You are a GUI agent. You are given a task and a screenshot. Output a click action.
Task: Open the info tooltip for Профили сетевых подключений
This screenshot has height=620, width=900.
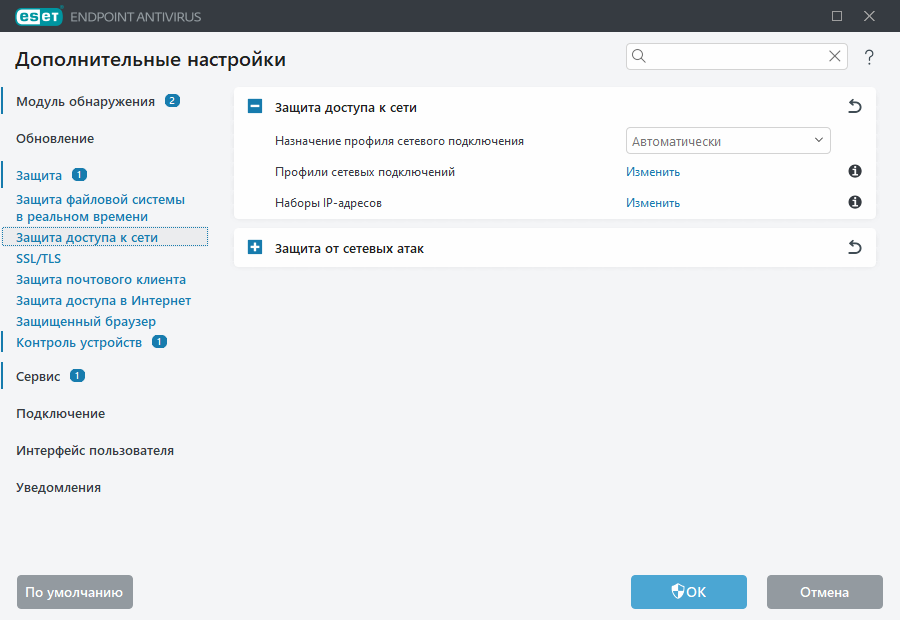click(x=854, y=171)
